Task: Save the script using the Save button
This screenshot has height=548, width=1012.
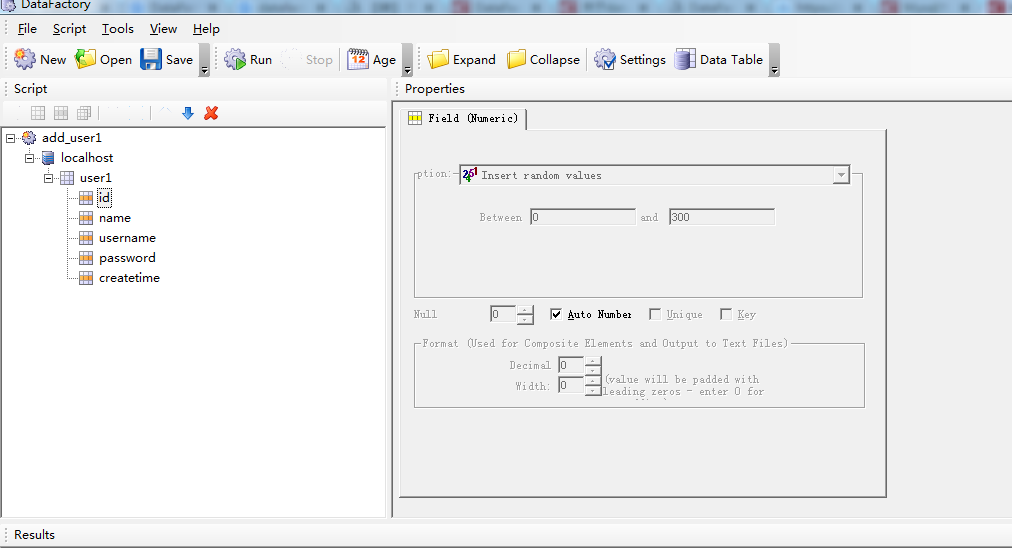Action: (167, 59)
